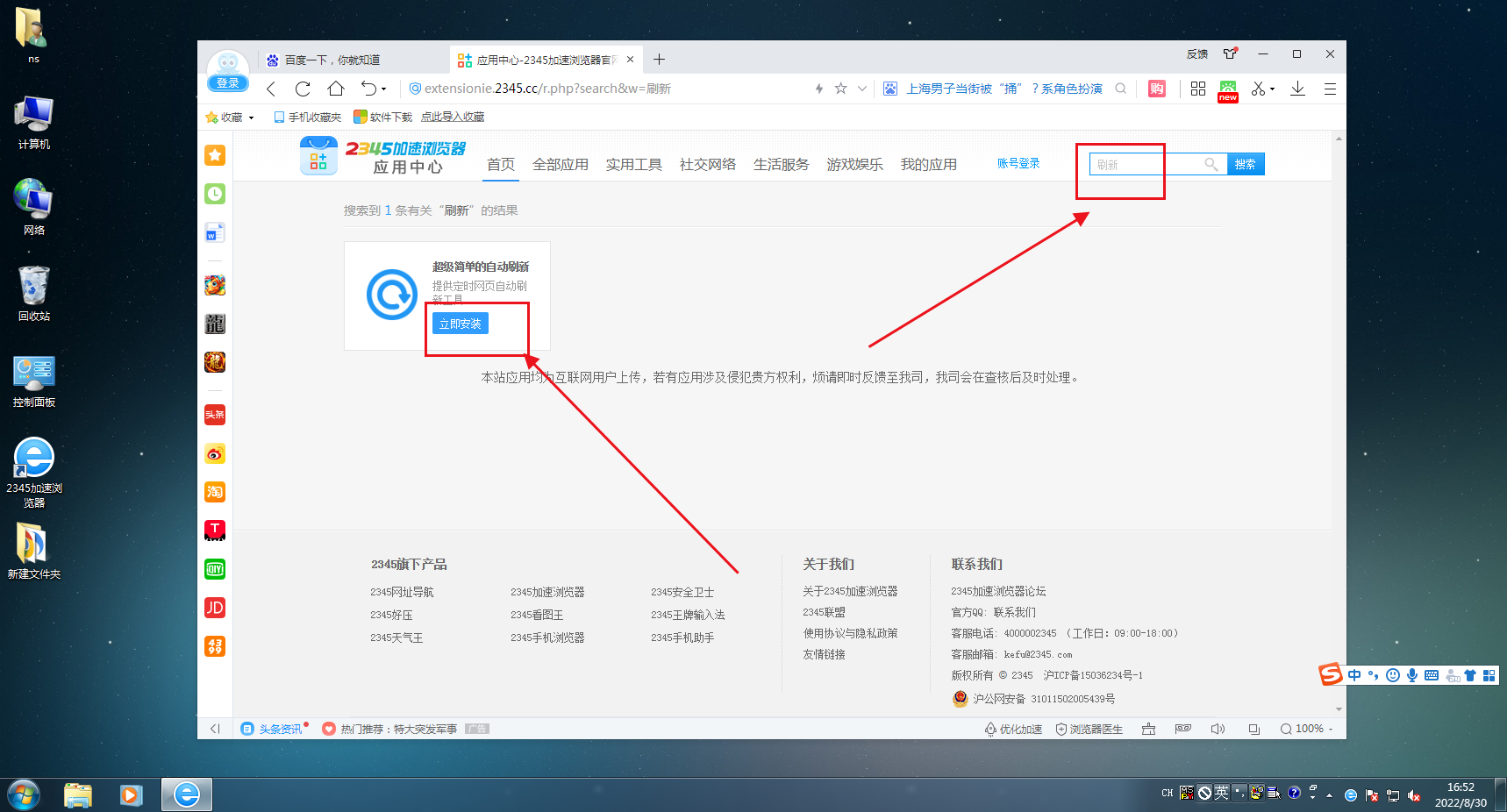Click 优化加速 in the status bar

[x=1013, y=729]
